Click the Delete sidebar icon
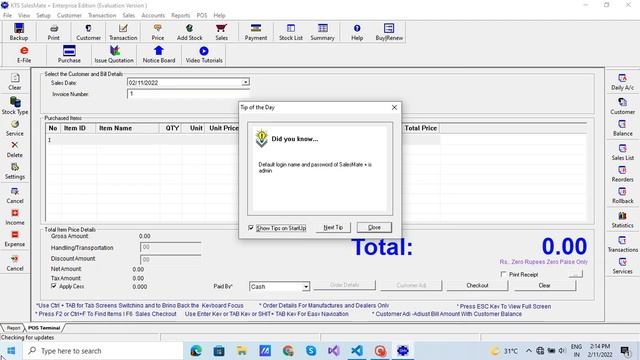 [15, 150]
